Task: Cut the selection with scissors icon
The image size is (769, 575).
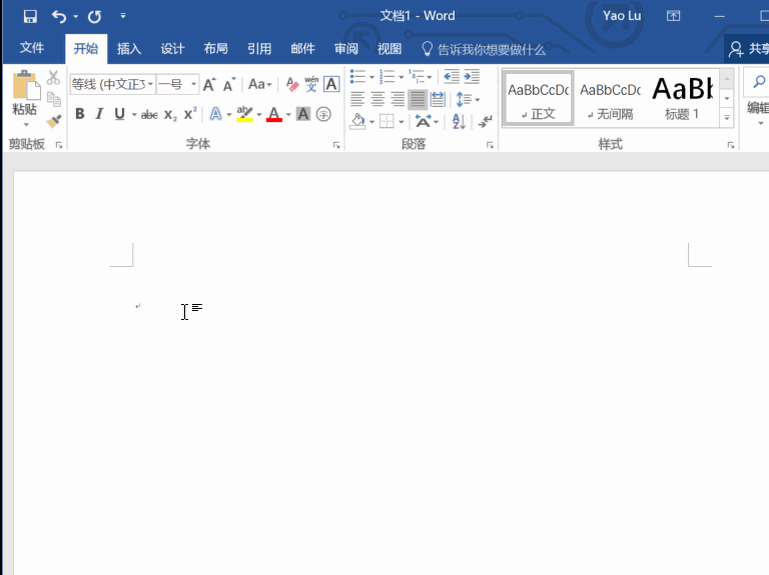Action: pyautogui.click(x=53, y=78)
